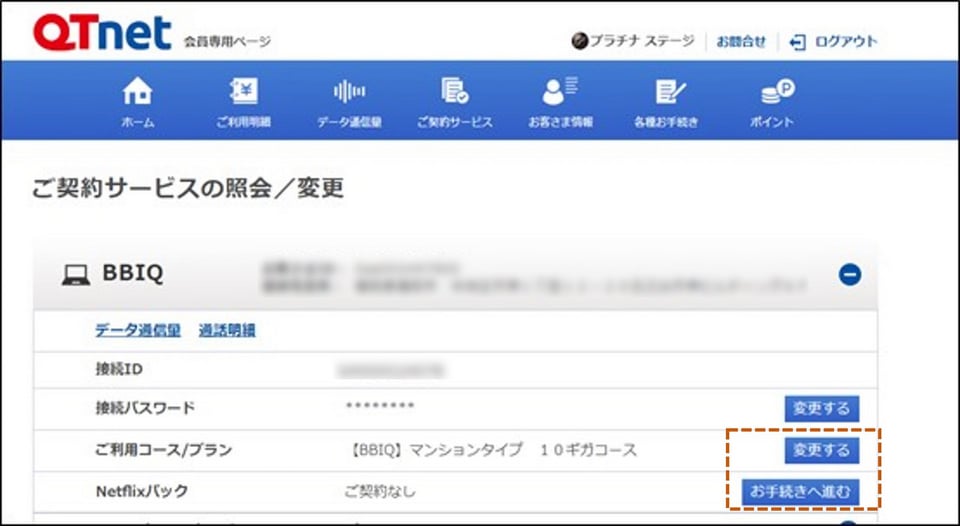Open the ご利用明細 yen ledger icon

click(243, 91)
